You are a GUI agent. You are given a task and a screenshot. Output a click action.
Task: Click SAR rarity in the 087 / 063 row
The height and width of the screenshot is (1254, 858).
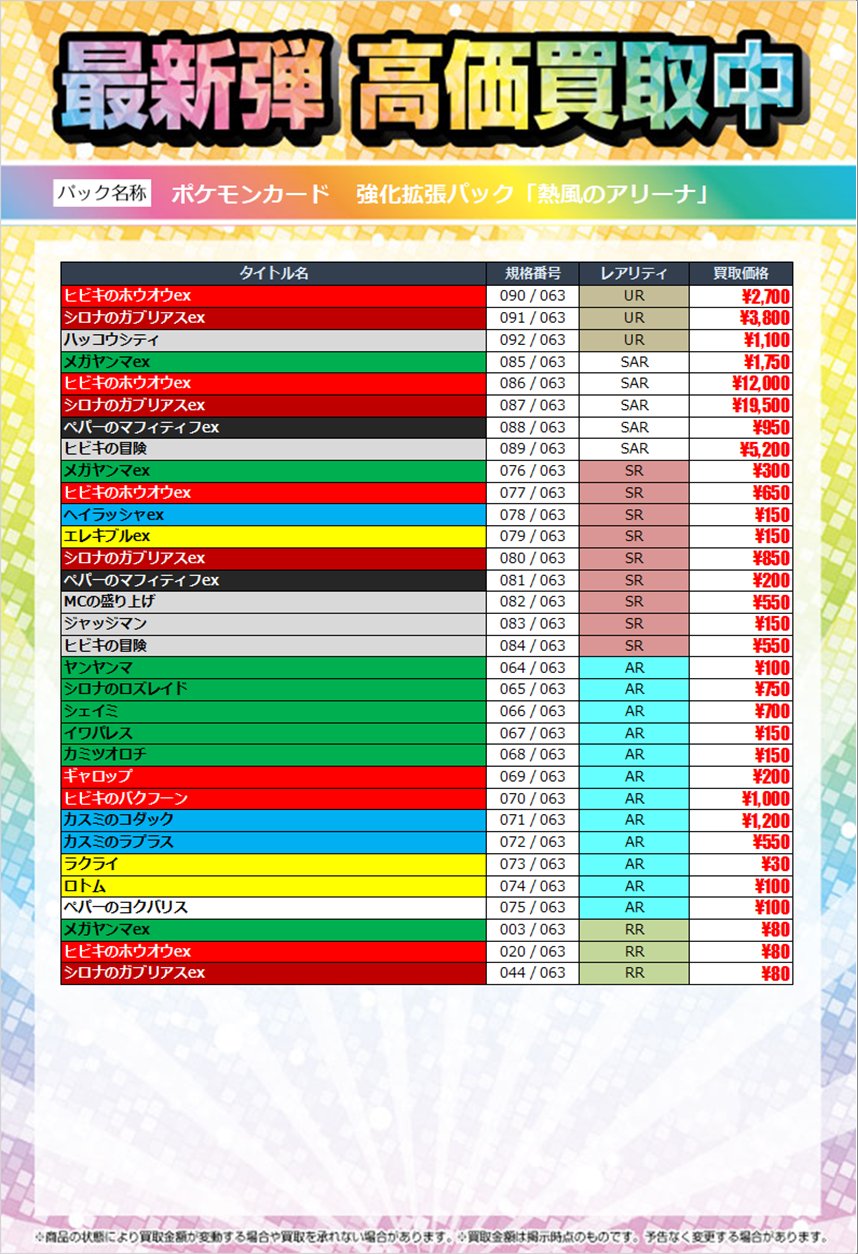634,405
